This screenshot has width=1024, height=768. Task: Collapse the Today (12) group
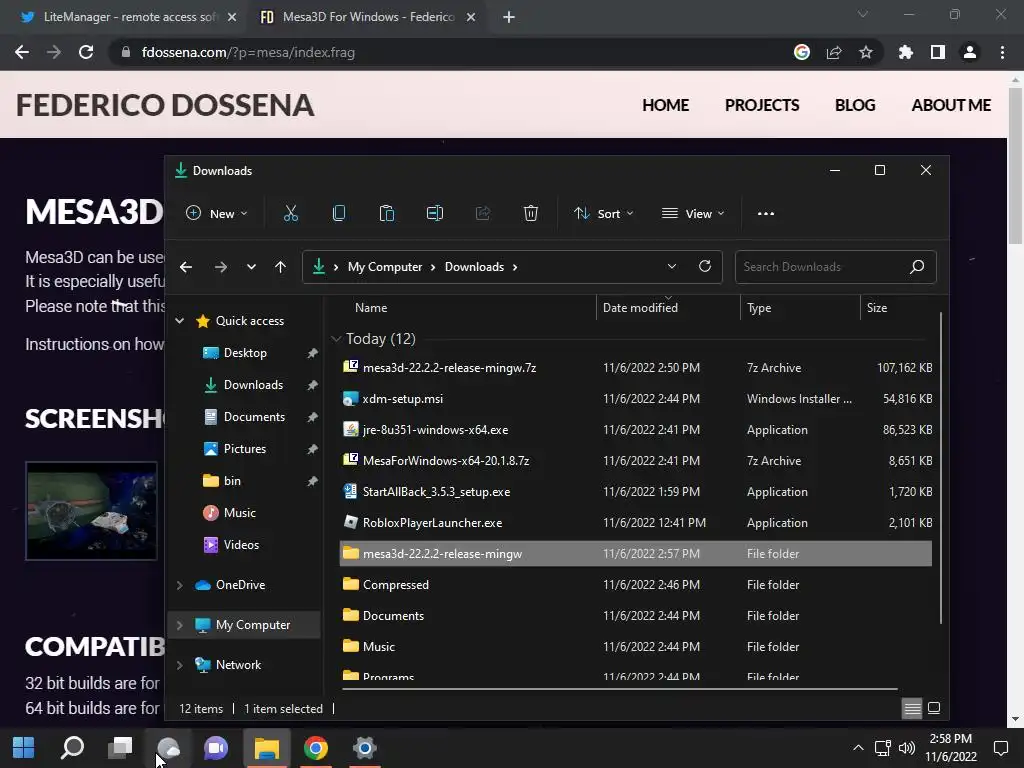click(336, 339)
